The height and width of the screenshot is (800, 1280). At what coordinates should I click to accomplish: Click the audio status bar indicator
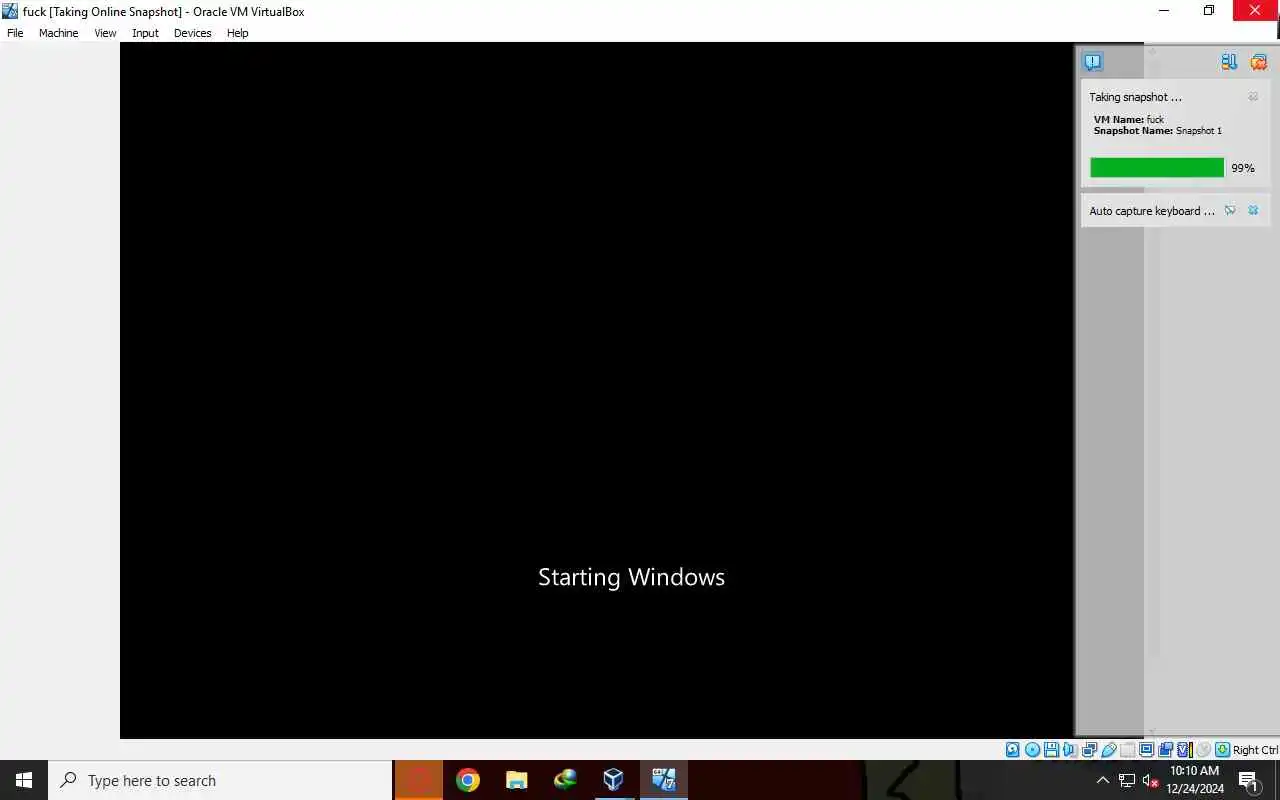click(x=1070, y=750)
